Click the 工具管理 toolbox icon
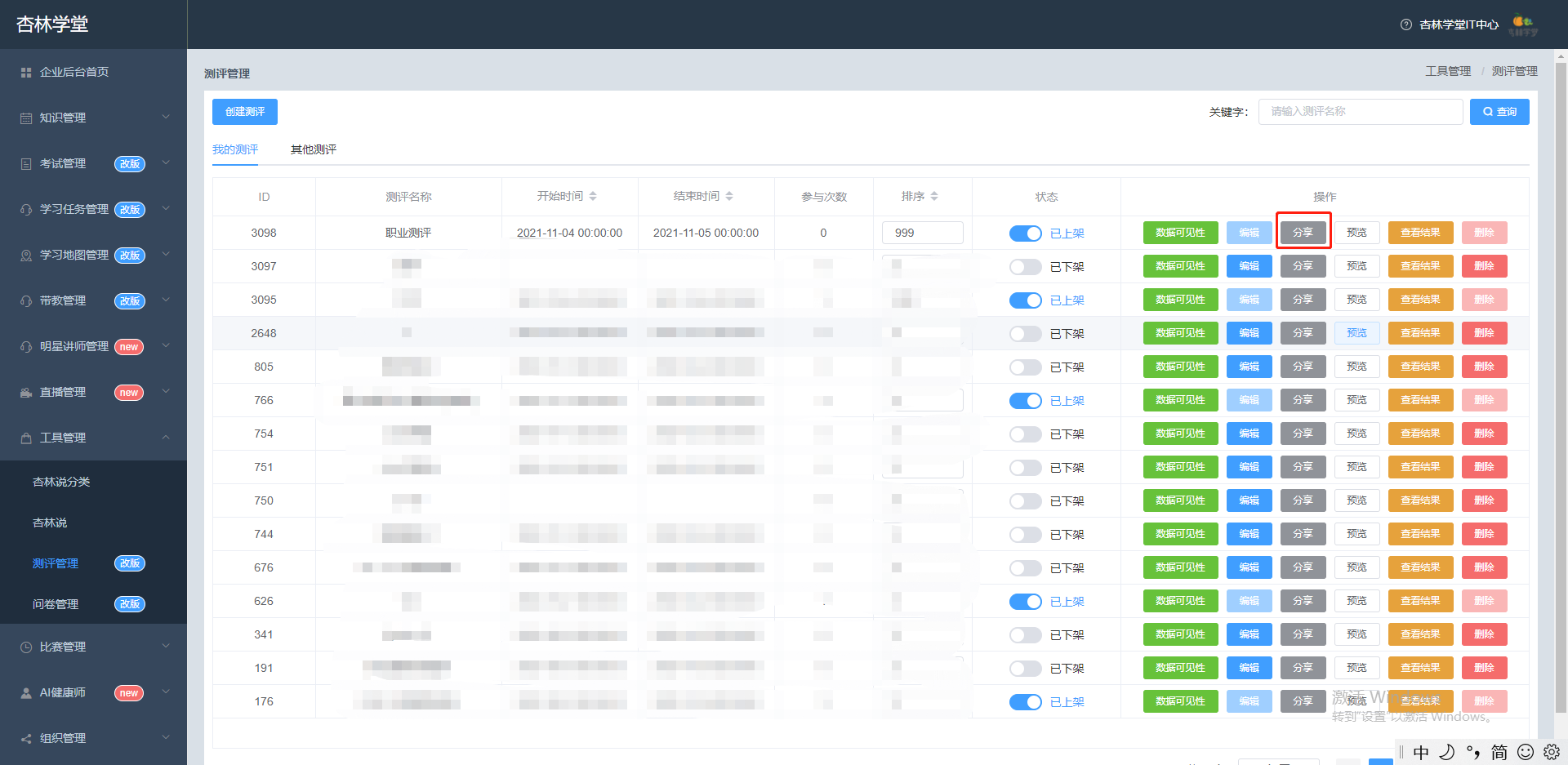The height and width of the screenshot is (765, 1568). (x=26, y=438)
